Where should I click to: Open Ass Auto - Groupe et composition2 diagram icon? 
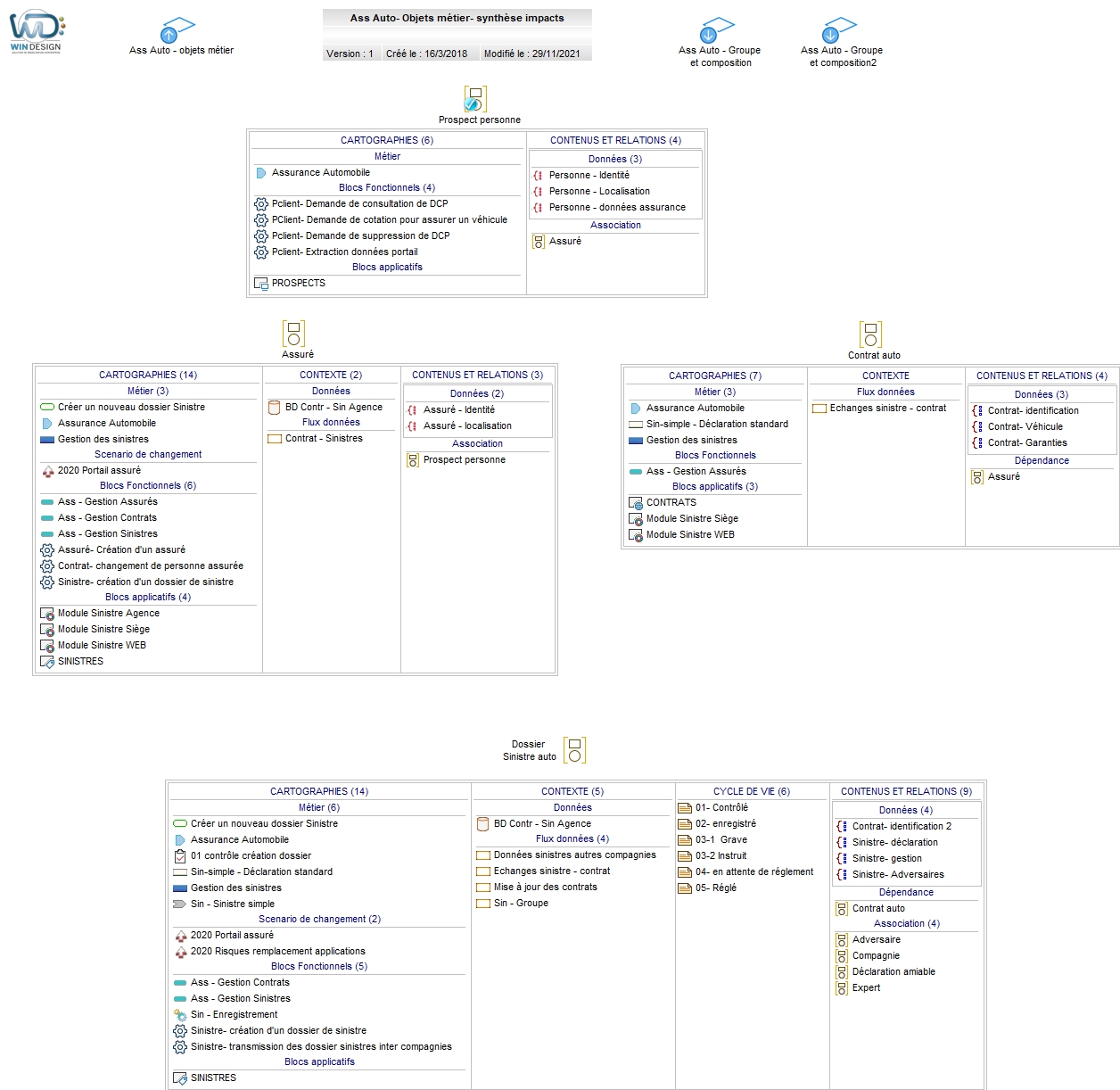tap(837, 30)
